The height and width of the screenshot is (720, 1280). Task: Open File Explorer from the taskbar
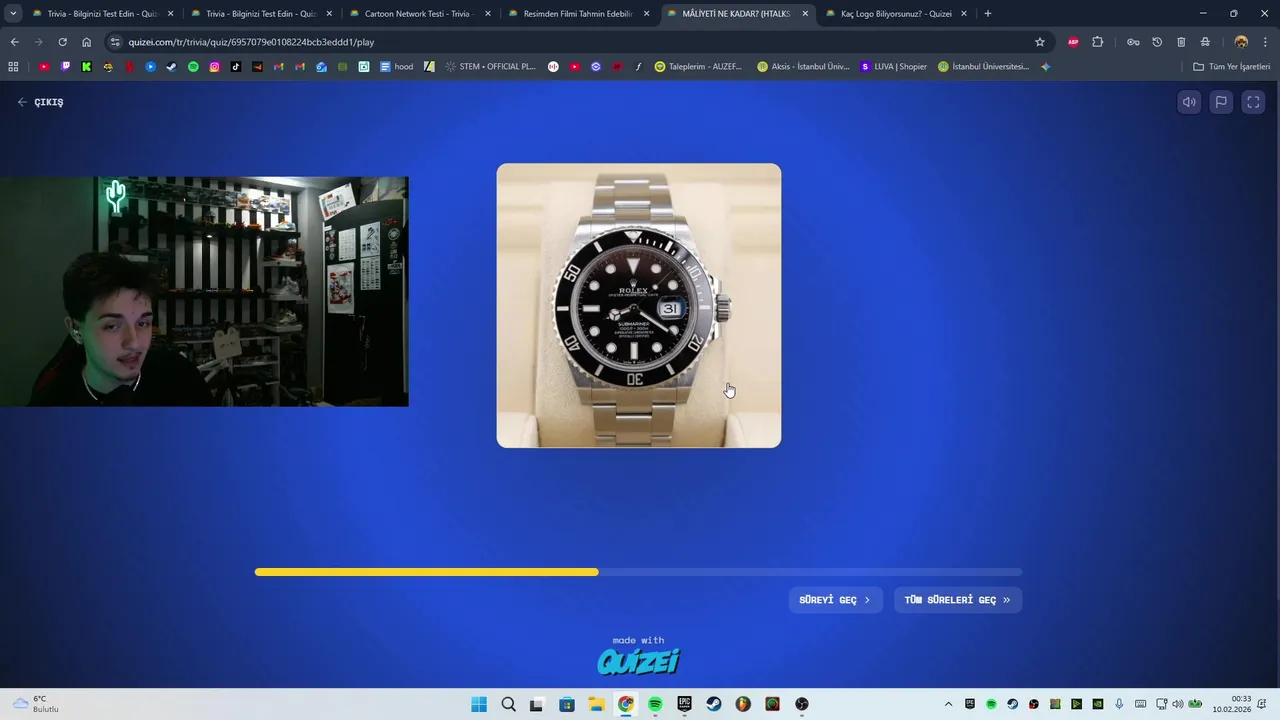[x=596, y=704]
